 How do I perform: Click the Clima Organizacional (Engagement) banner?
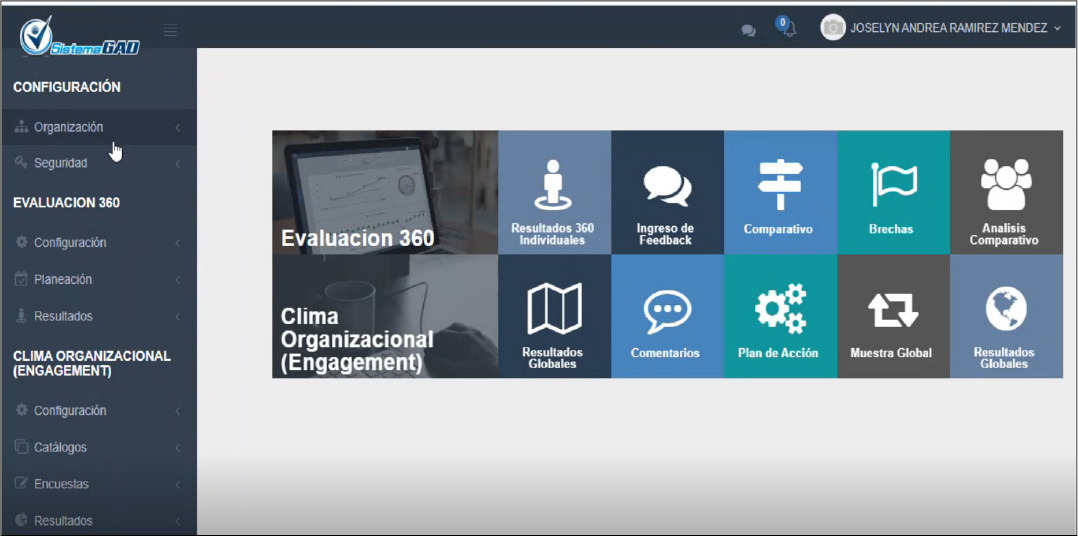(385, 317)
